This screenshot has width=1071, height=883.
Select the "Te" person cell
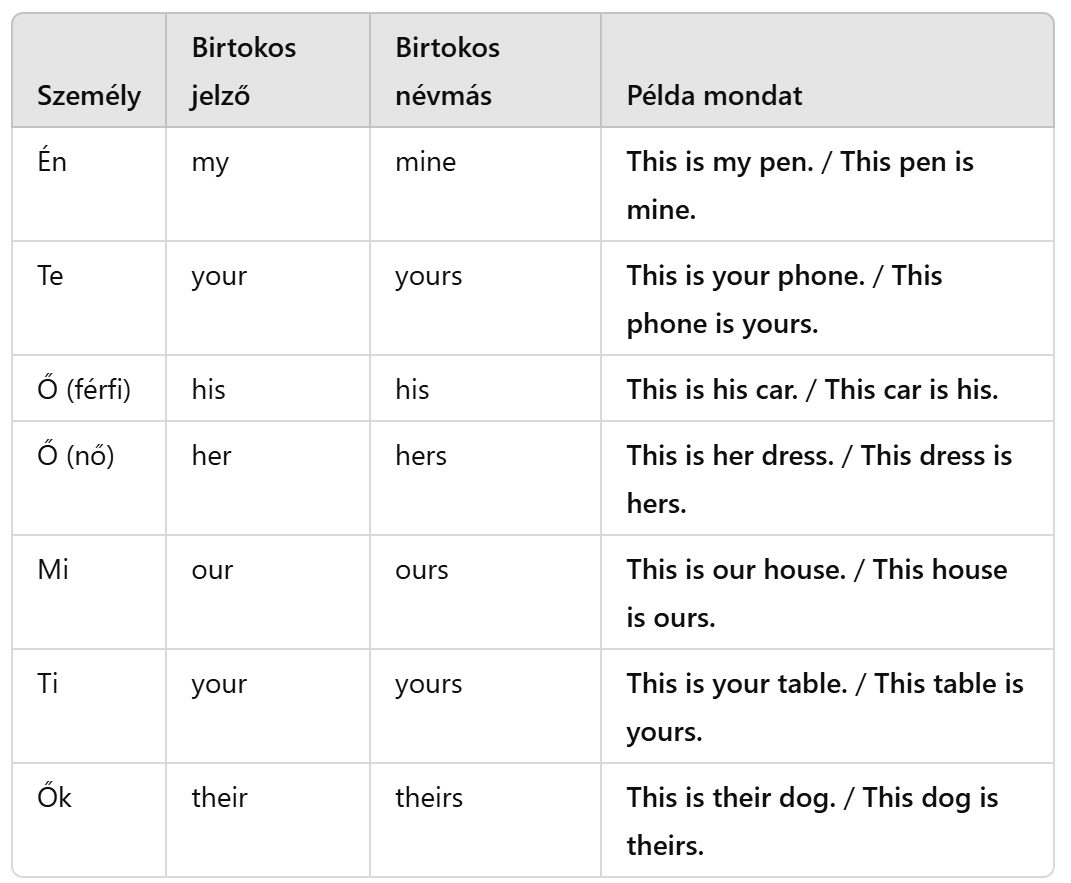click(50, 276)
